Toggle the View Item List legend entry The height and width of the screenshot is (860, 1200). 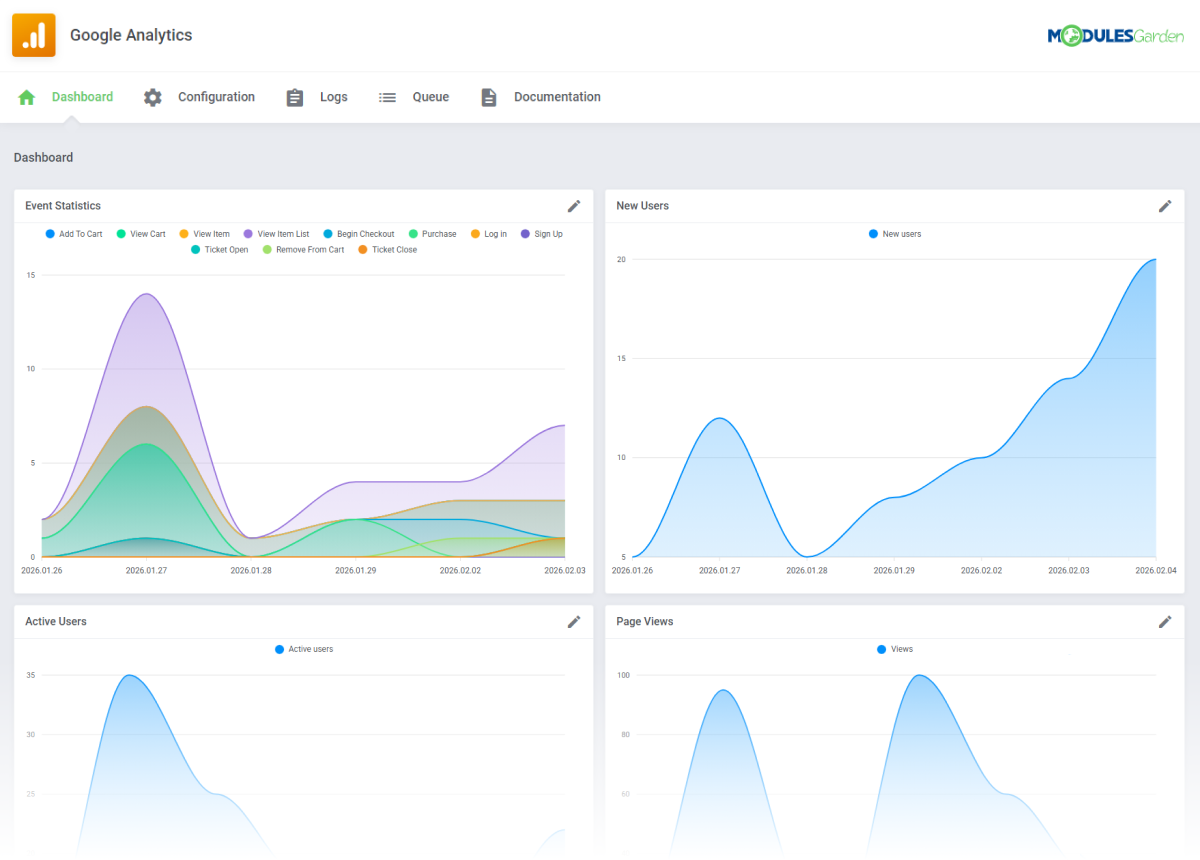click(x=276, y=234)
